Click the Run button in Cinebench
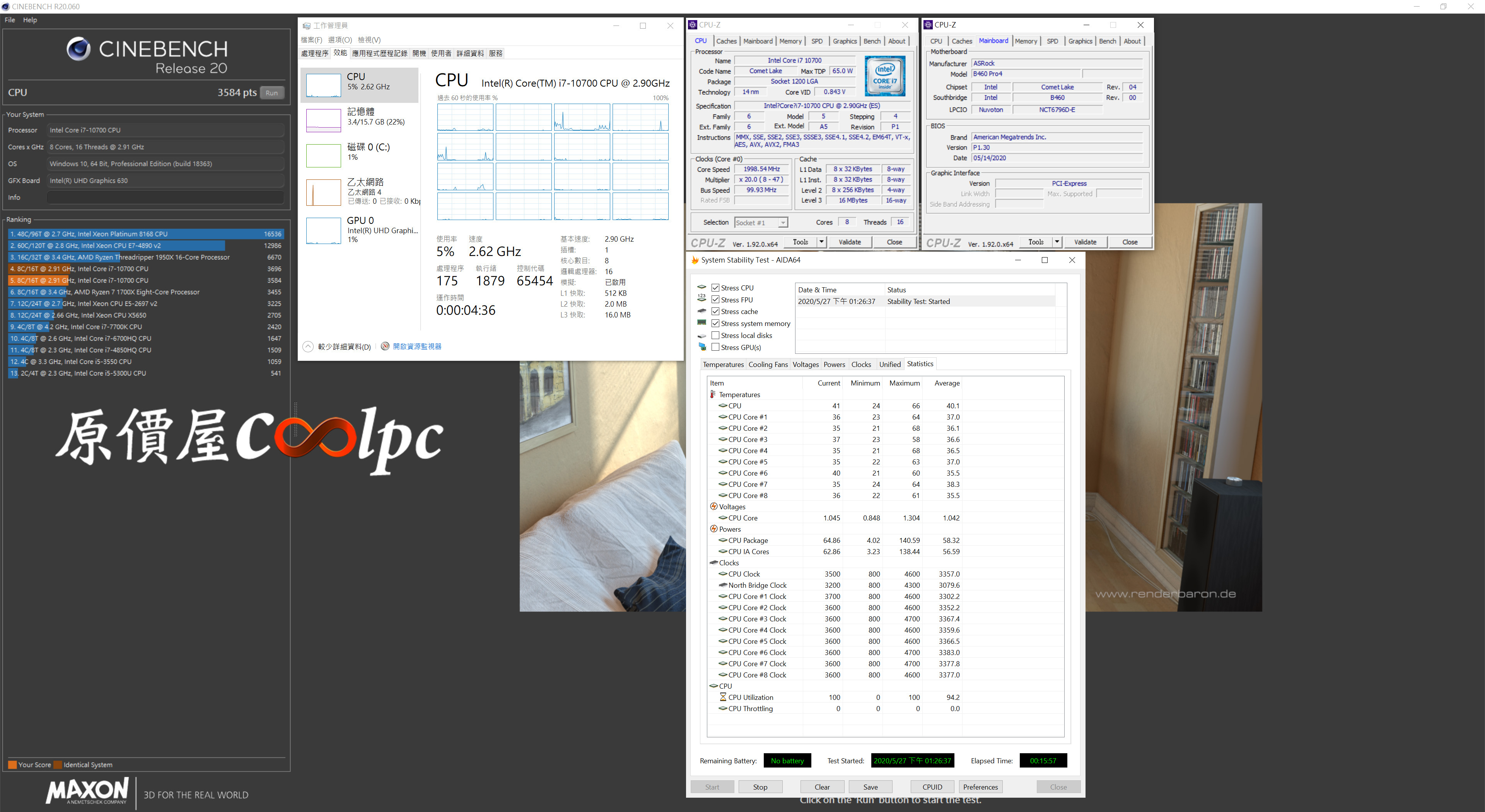Viewport: 1485px width, 812px height. click(x=271, y=93)
